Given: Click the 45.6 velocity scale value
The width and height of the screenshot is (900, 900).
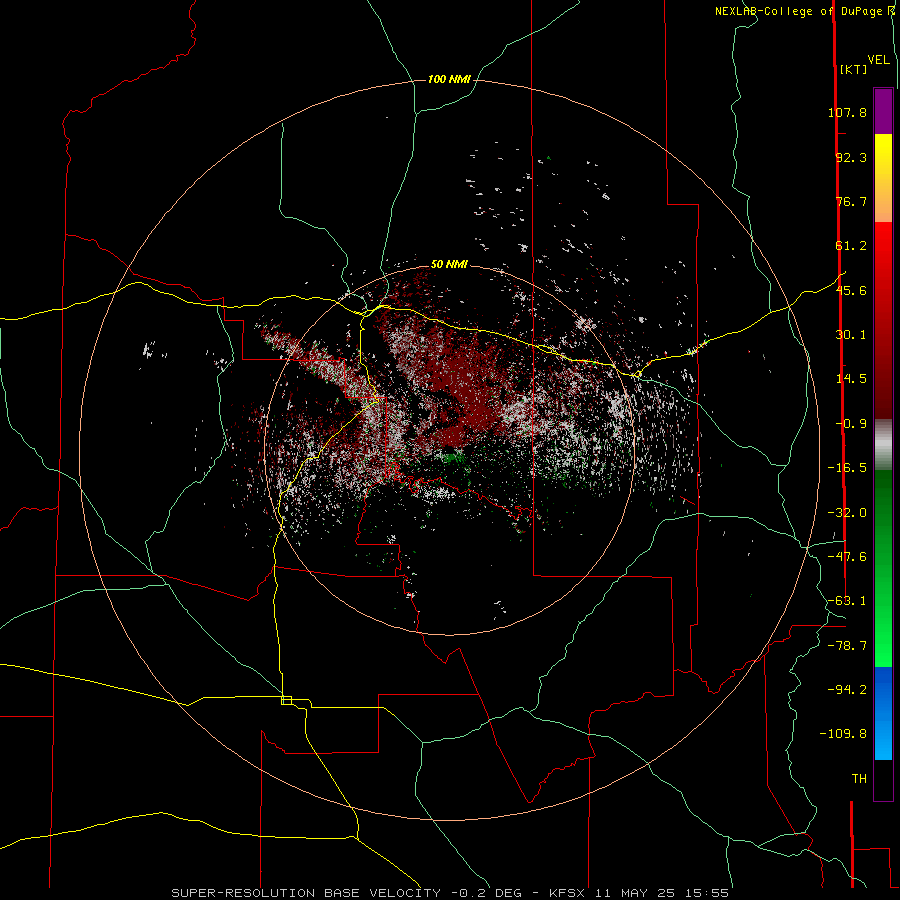Looking at the screenshot, I should 851,290.
